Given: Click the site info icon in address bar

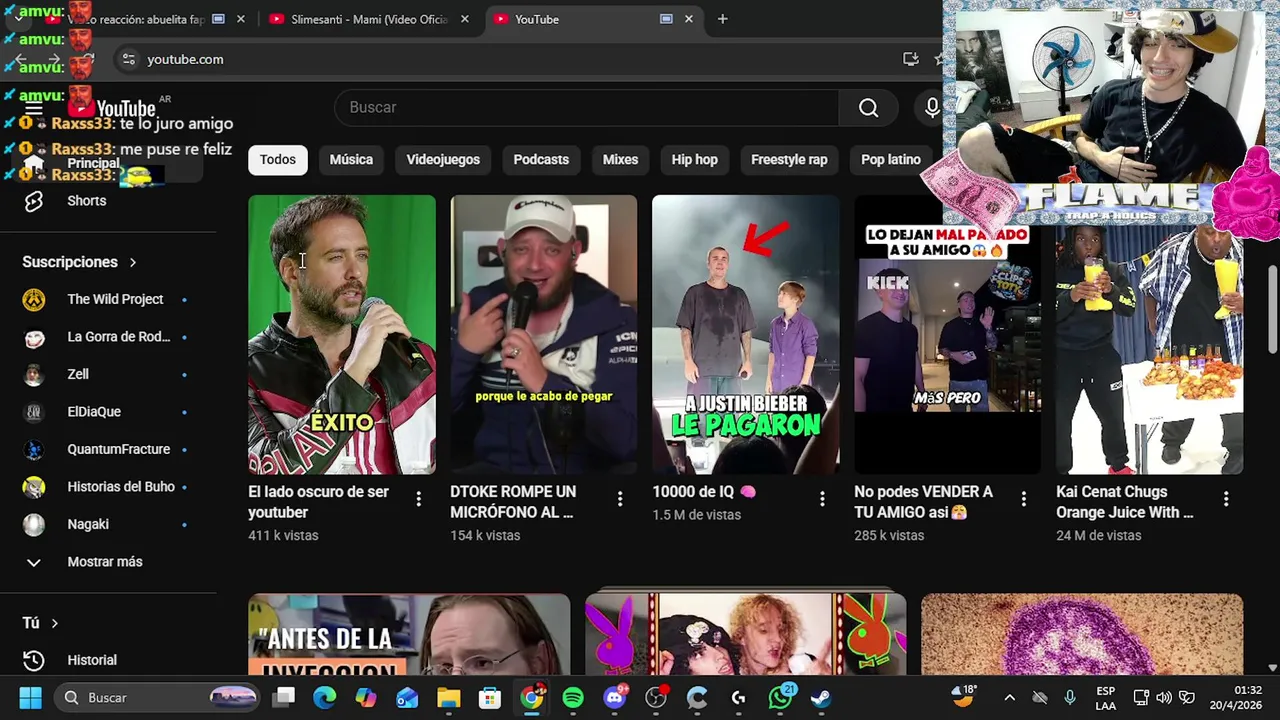Looking at the screenshot, I should click(128, 59).
